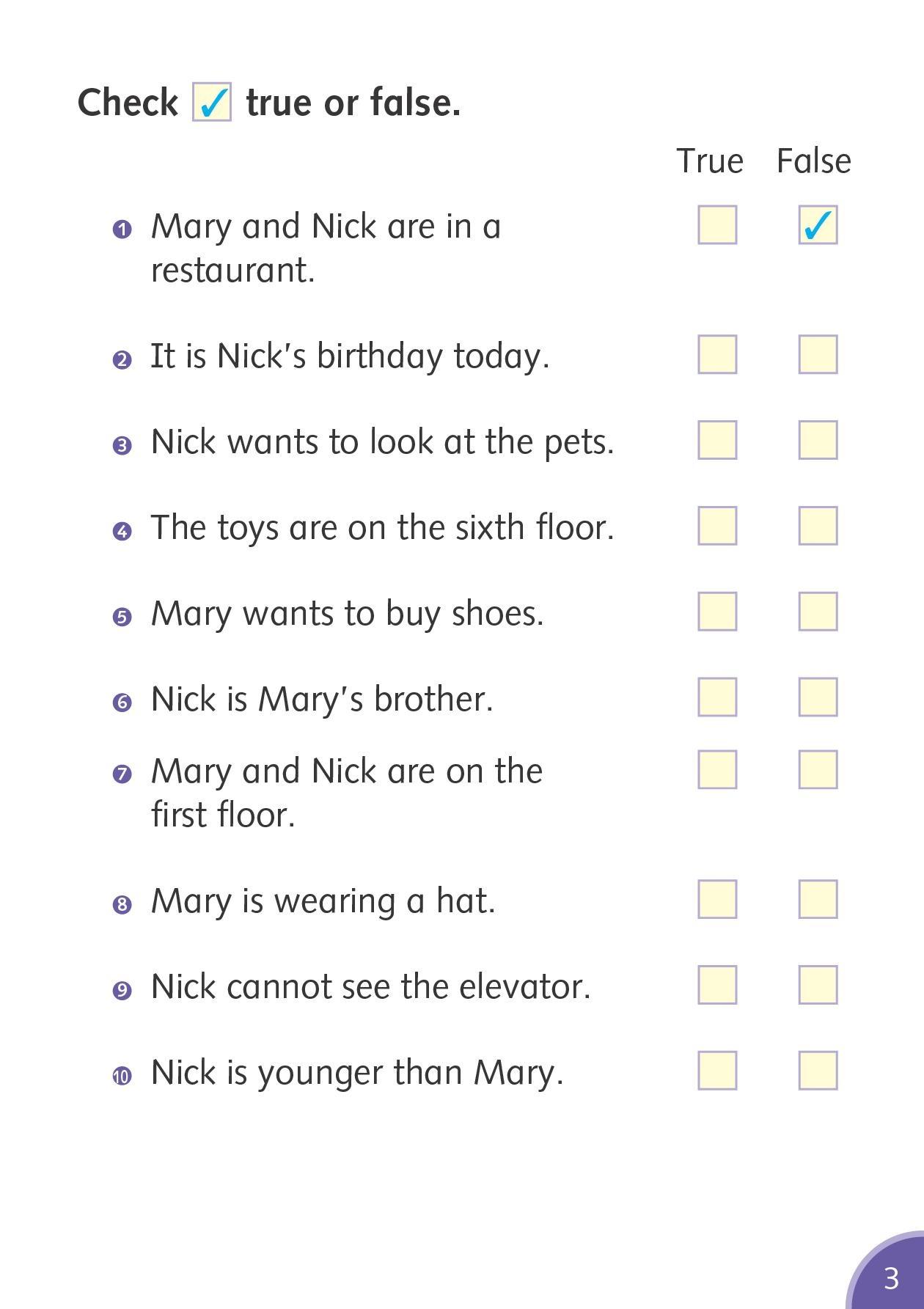This screenshot has height=1309, width=924.
Task: Click the example checkmark box in the heading
Action: tap(212, 102)
